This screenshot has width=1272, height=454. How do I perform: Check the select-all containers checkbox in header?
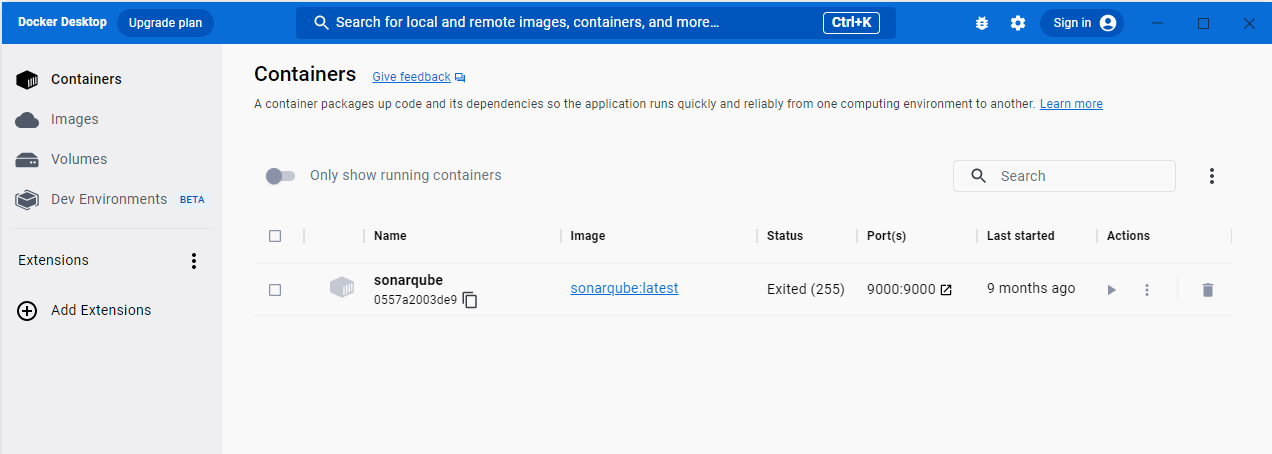(275, 236)
